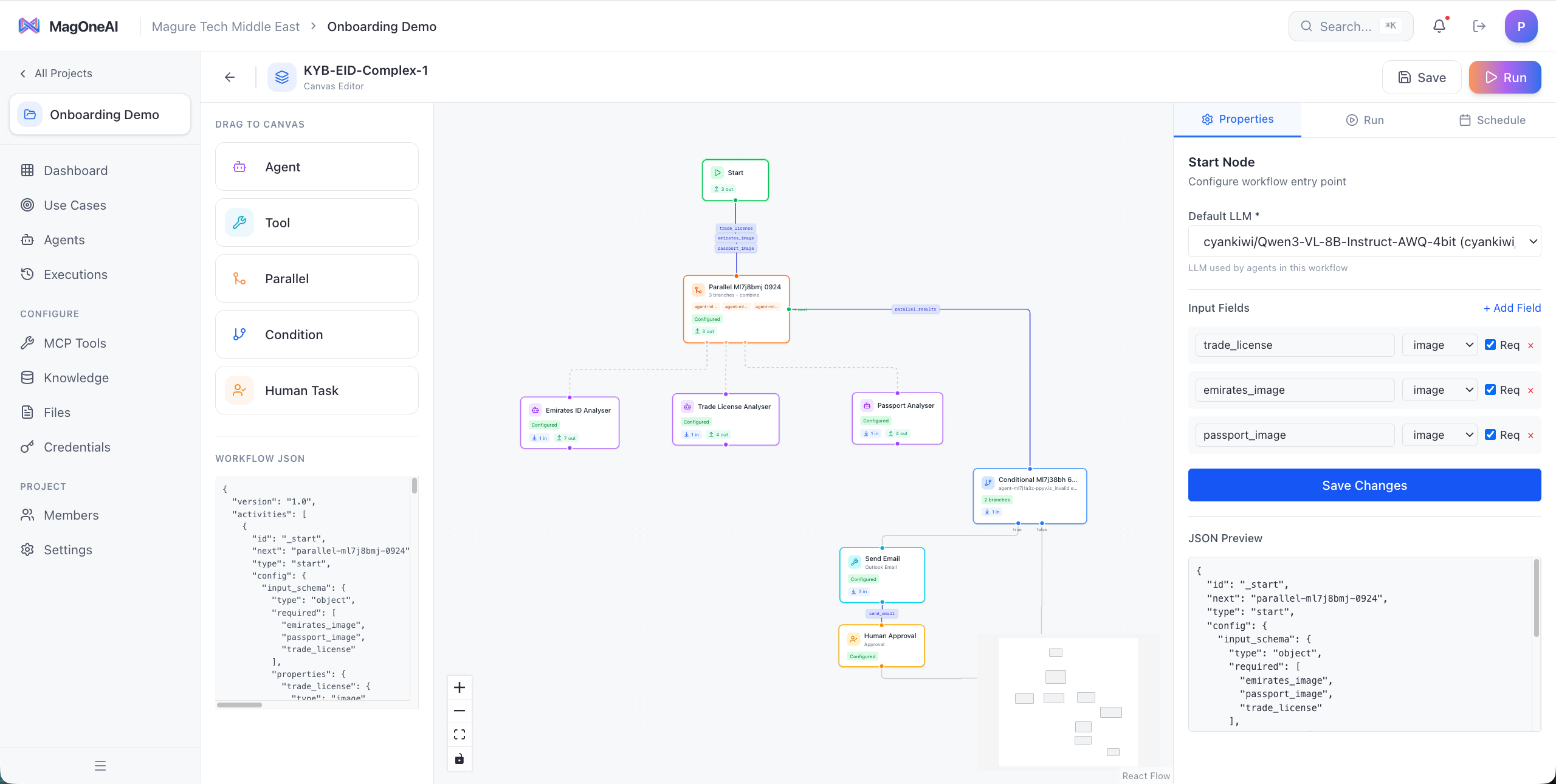The height and width of the screenshot is (784, 1556).
Task: Go back using arrow beside KYB-EID-Complex-1
Action: 229,77
